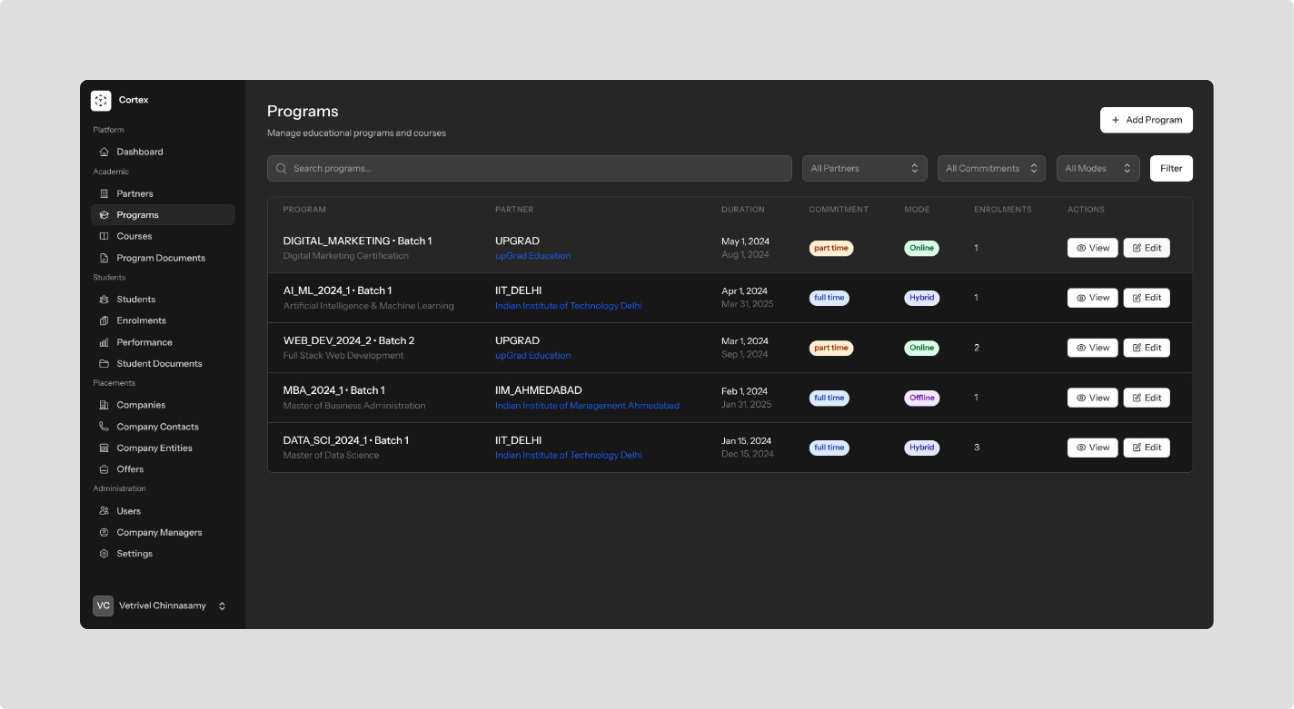Edit the WEB_DEV_2024_2 program

[x=1146, y=348]
